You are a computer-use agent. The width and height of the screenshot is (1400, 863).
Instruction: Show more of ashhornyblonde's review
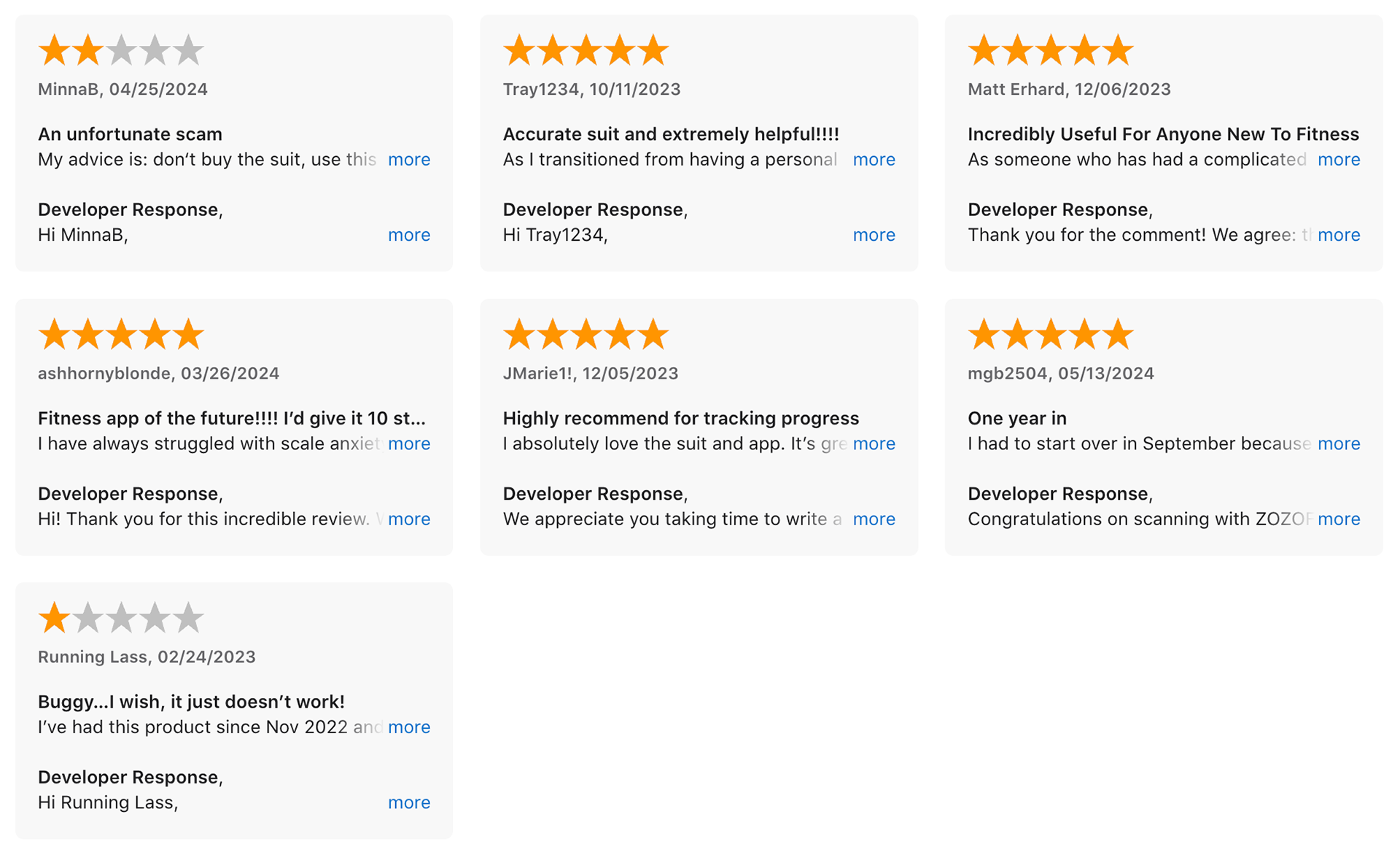409,444
